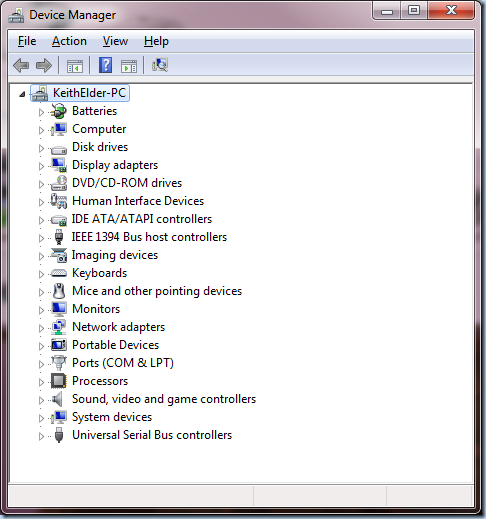Image resolution: width=486 pixels, height=519 pixels.
Task: Click the Show/Hide Action Pane toolbar icon
Action: pos(129,66)
